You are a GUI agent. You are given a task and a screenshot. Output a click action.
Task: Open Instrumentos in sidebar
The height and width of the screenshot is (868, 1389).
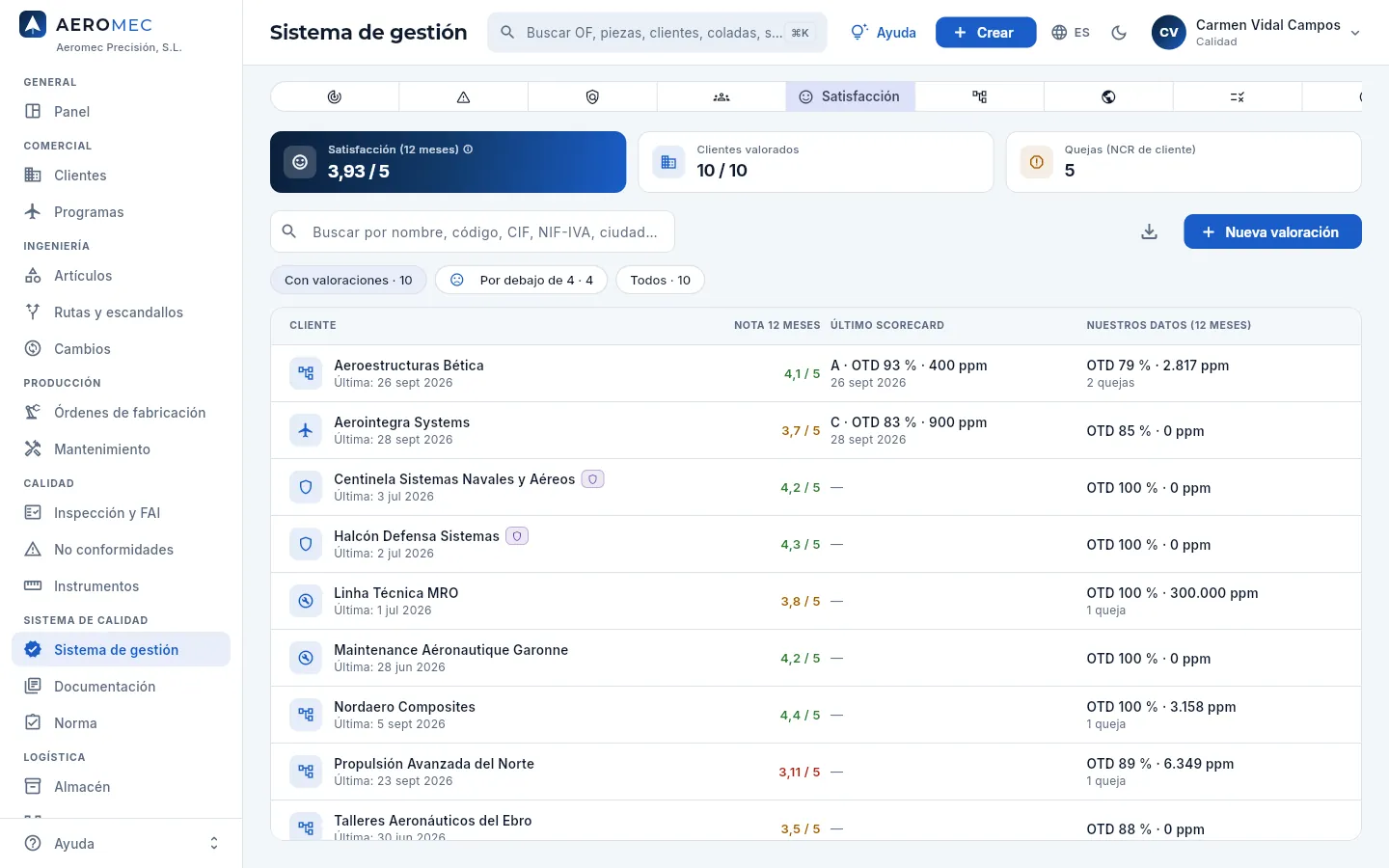121,586
